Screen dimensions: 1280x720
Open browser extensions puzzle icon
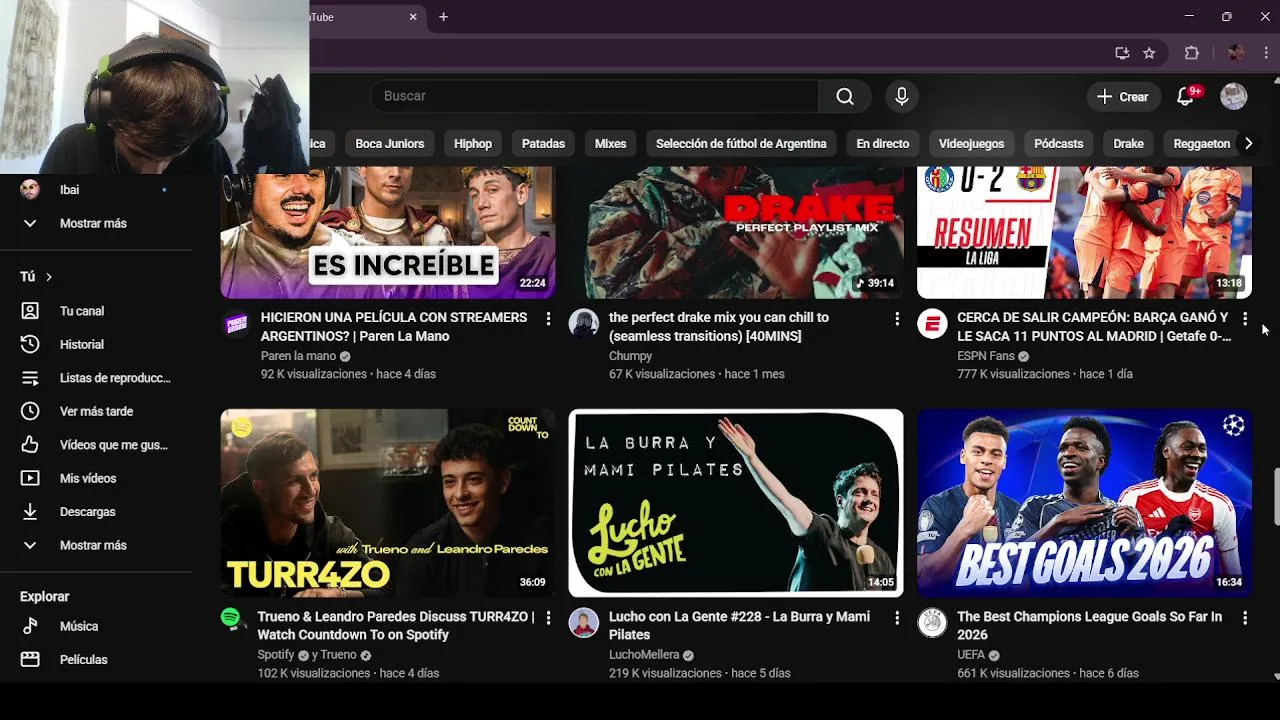pyautogui.click(x=1191, y=53)
